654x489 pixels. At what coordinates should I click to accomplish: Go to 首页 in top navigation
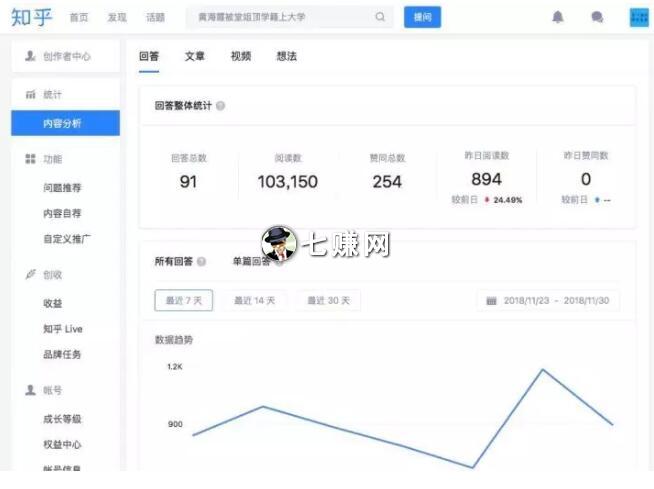[79, 18]
